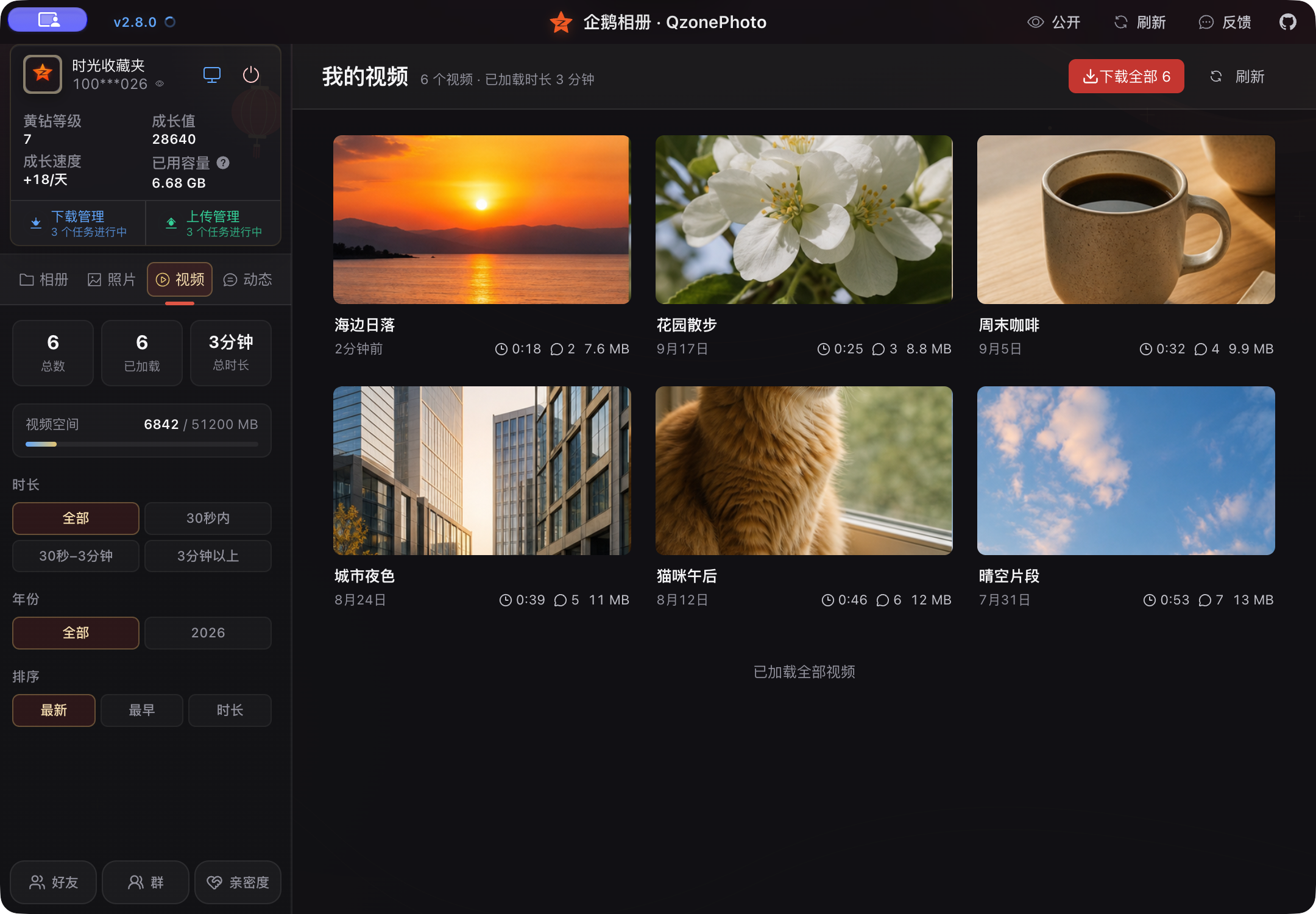Sort videos by 时长
This screenshot has width=1316, height=914.
[230, 710]
